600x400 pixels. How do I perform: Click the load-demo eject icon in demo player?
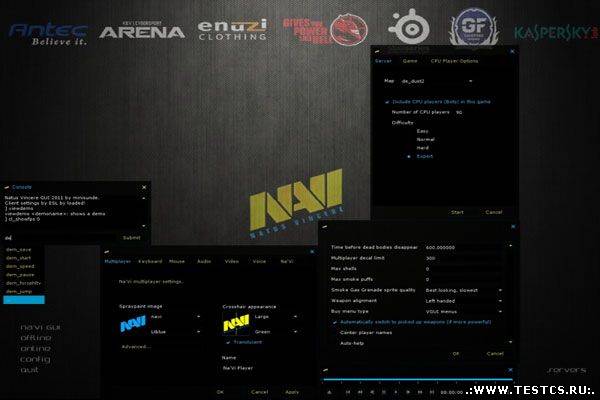coord(329,392)
